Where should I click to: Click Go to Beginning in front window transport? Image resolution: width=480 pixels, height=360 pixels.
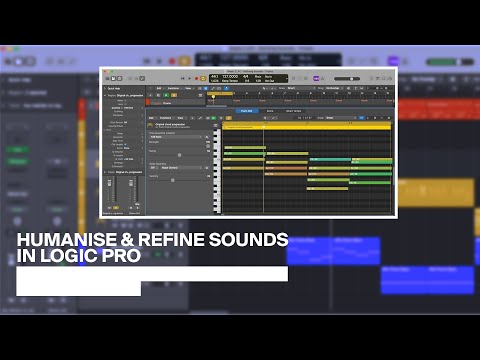[x=183, y=79]
